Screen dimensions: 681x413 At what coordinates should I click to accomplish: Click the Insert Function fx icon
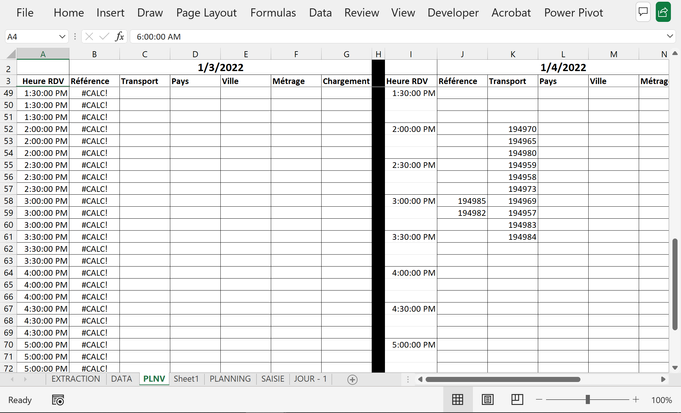pyautogui.click(x=119, y=36)
